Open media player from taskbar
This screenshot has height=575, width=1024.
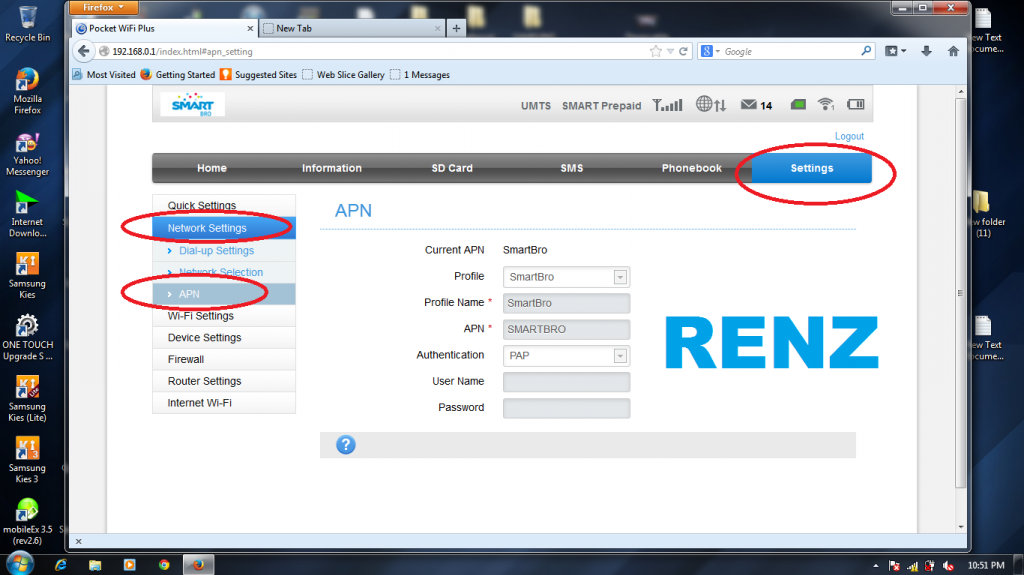pyautogui.click(x=129, y=565)
